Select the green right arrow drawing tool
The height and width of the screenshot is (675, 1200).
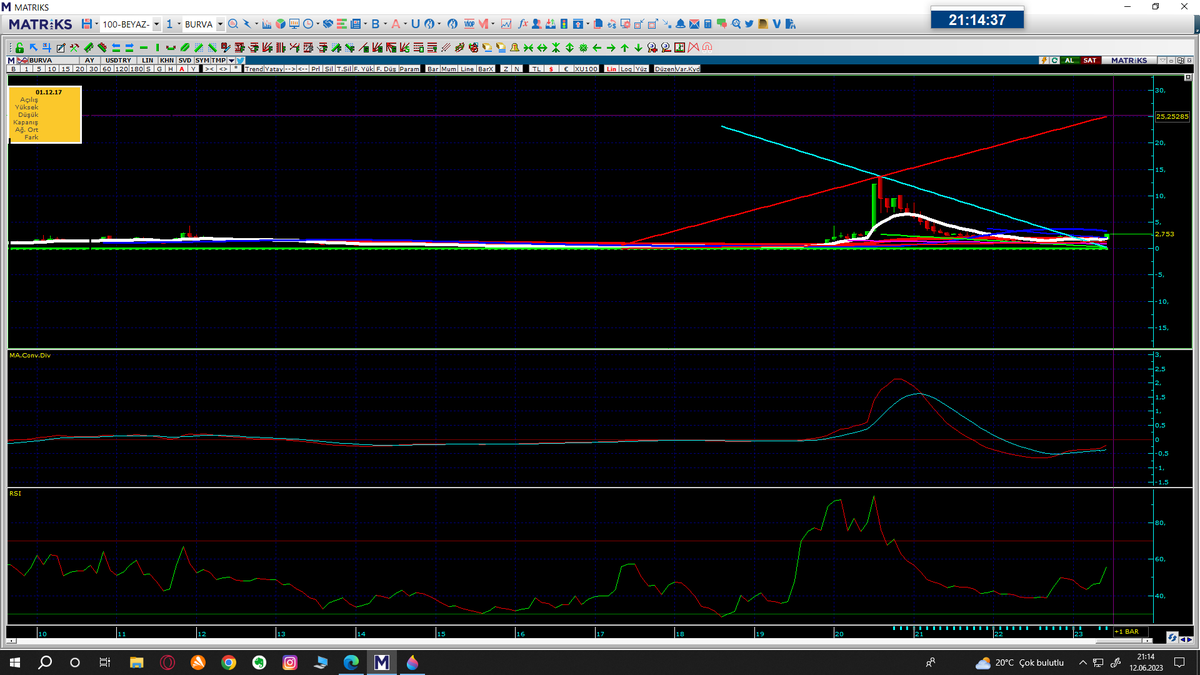pos(611,47)
